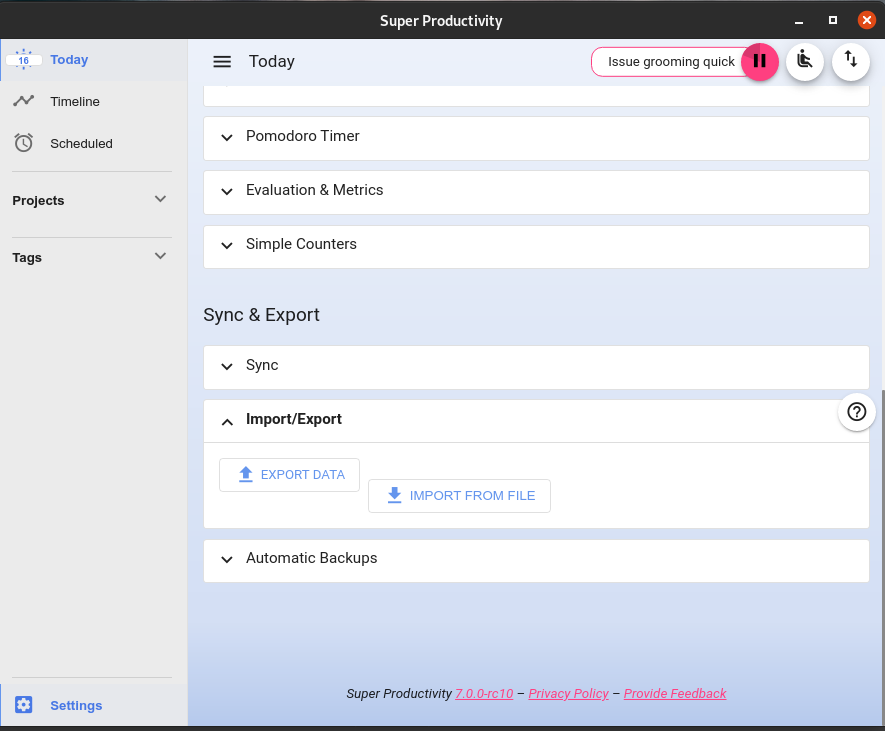
Task: Open the Provide Feedback link
Action: (x=675, y=694)
